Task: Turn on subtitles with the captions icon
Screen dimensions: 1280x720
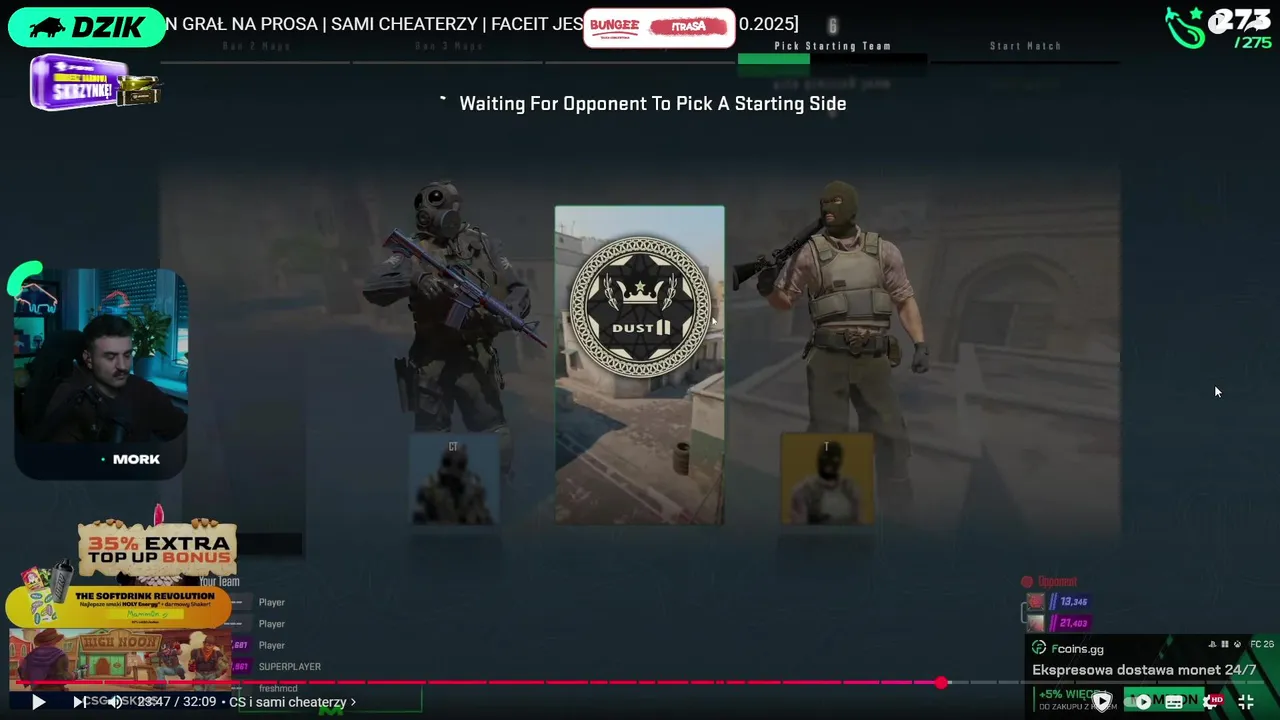Action: [1173, 702]
